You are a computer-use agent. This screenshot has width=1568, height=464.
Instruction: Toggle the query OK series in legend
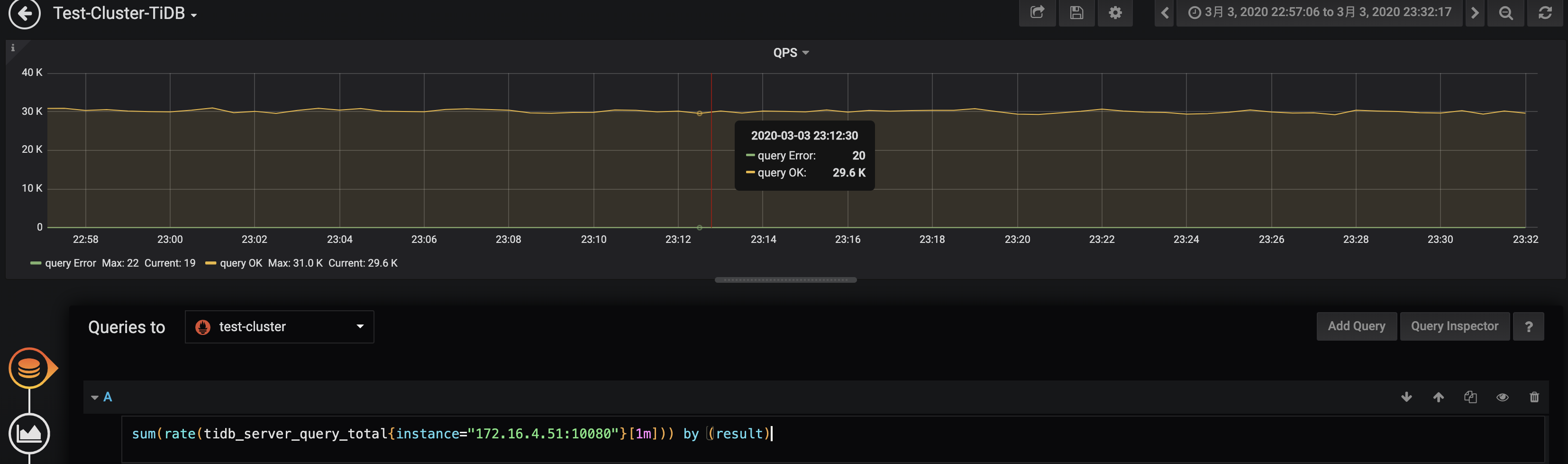point(240,263)
